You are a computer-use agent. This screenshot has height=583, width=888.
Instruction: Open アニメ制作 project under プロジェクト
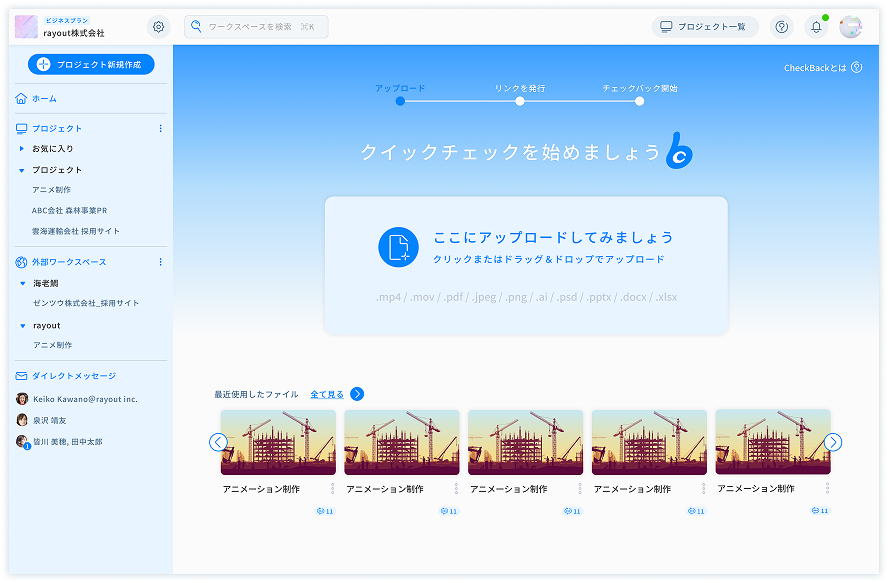[52, 190]
